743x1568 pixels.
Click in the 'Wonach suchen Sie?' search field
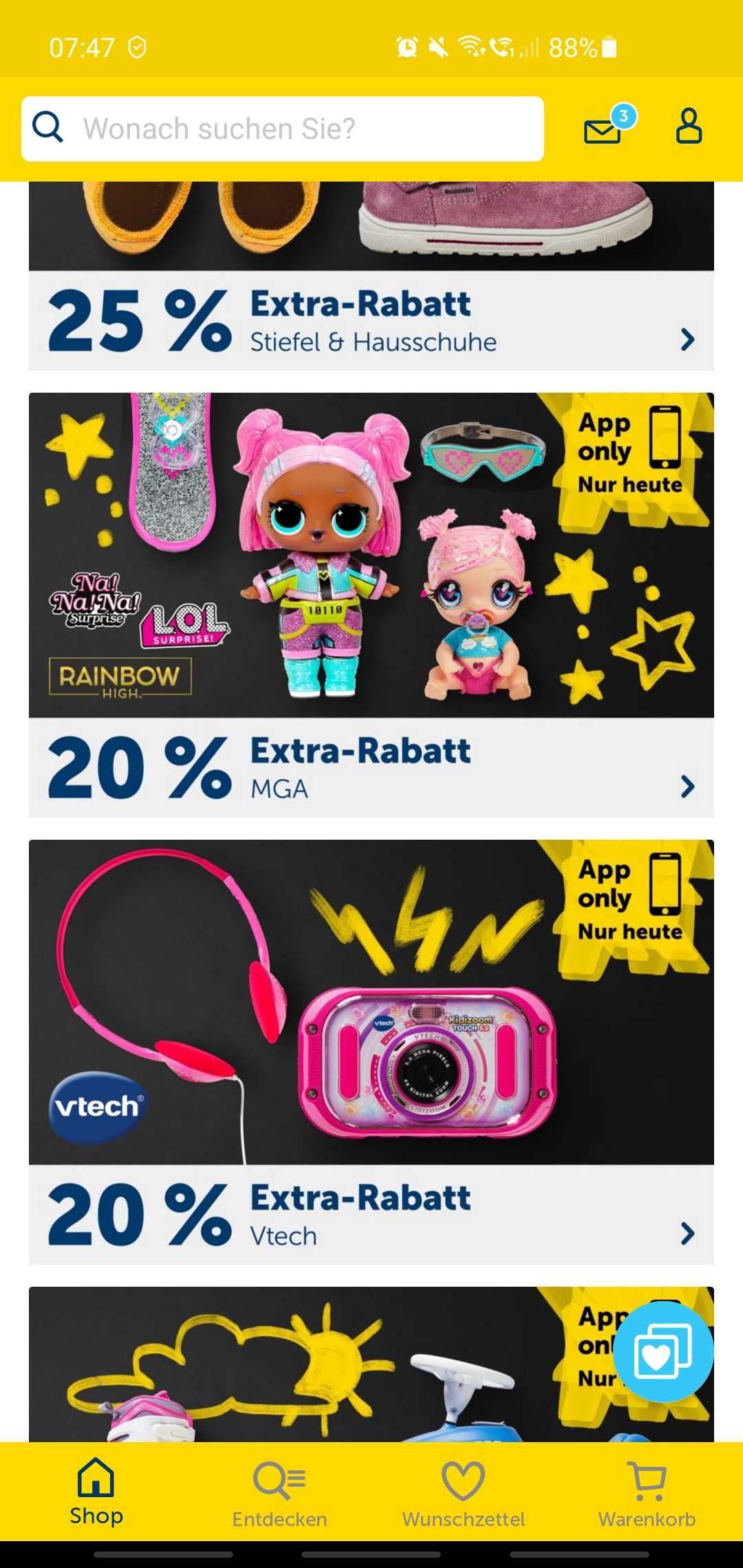click(283, 129)
